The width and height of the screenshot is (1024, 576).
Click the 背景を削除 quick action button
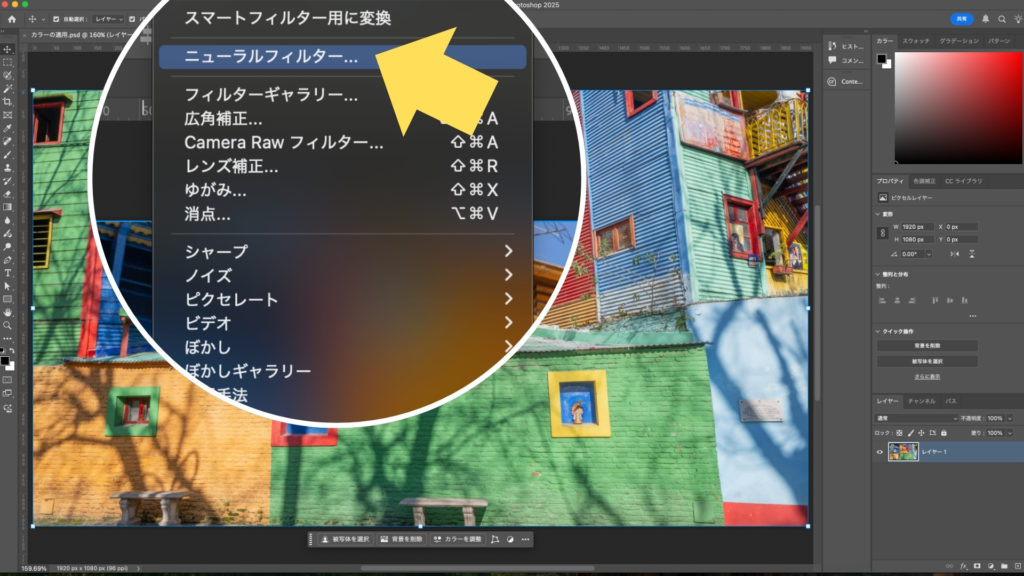pyautogui.click(x=927, y=346)
